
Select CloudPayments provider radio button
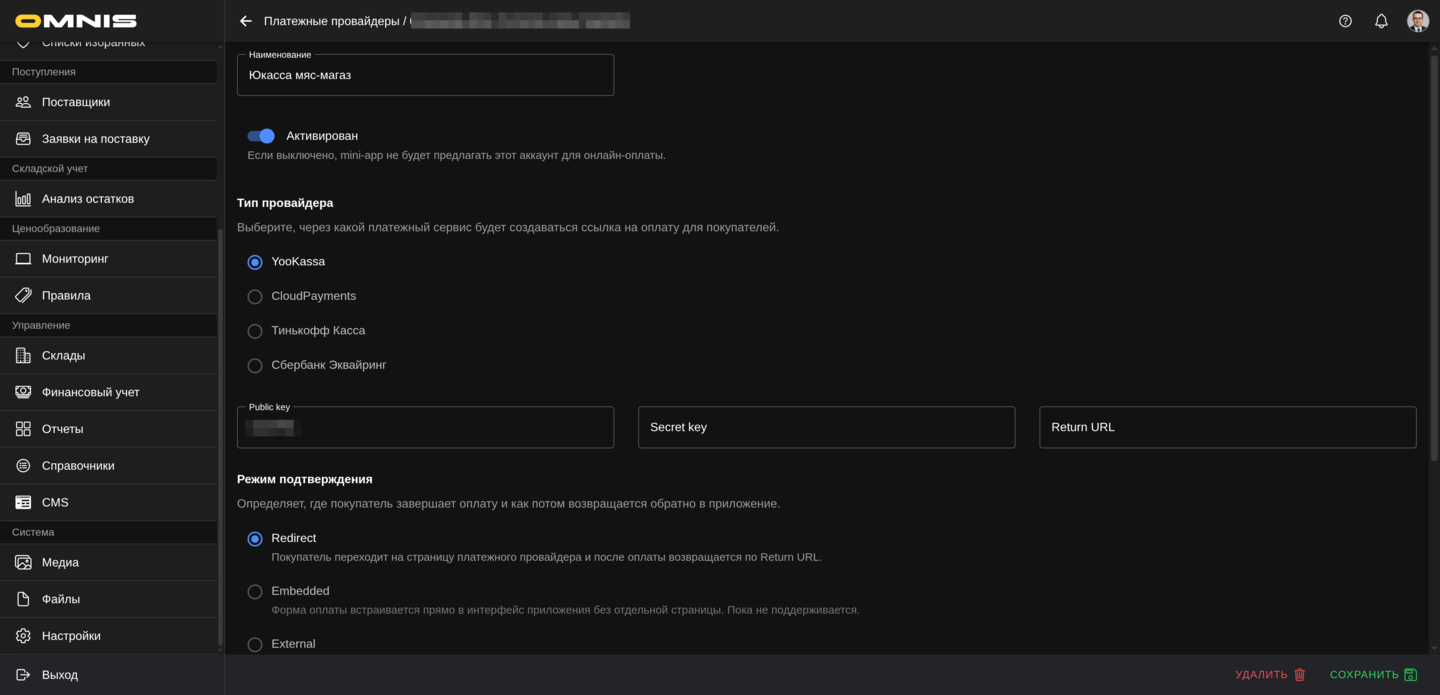(x=255, y=297)
